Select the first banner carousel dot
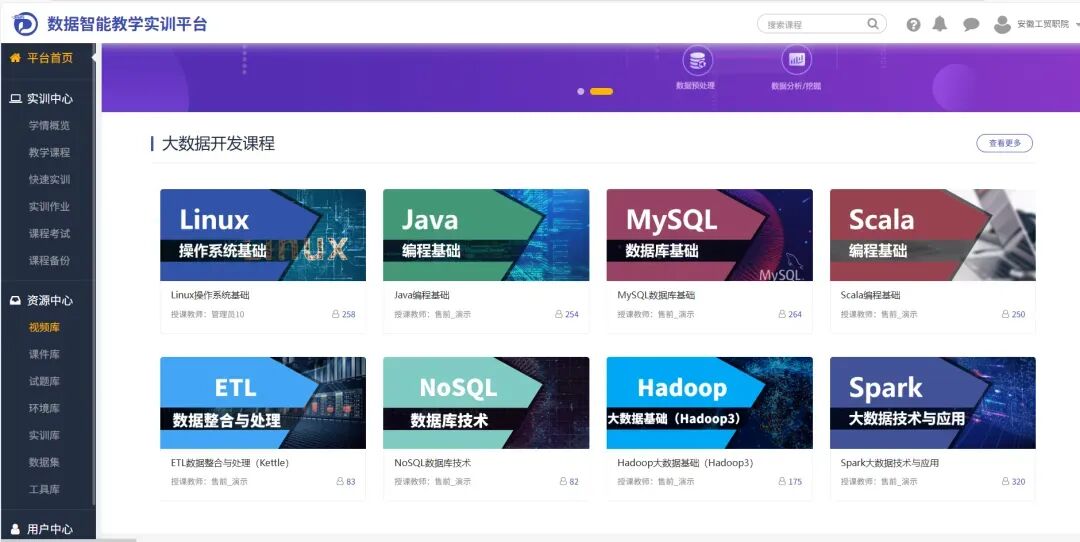Image resolution: width=1080 pixels, height=542 pixels. coord(581,91)
